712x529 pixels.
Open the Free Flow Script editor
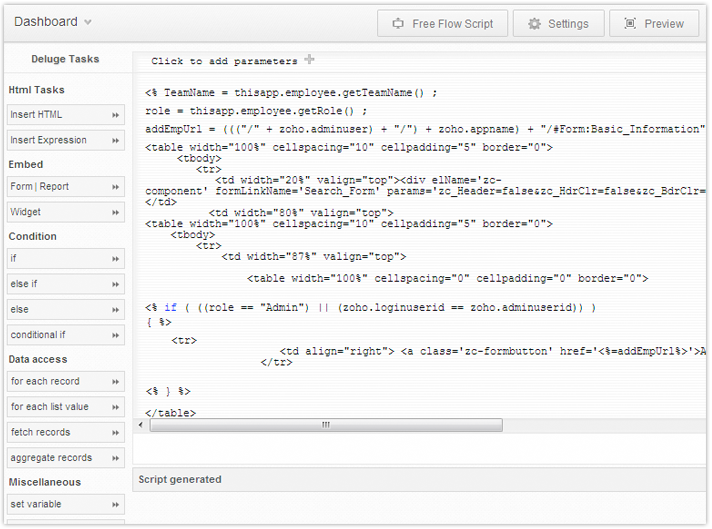(x=442, y=24)
